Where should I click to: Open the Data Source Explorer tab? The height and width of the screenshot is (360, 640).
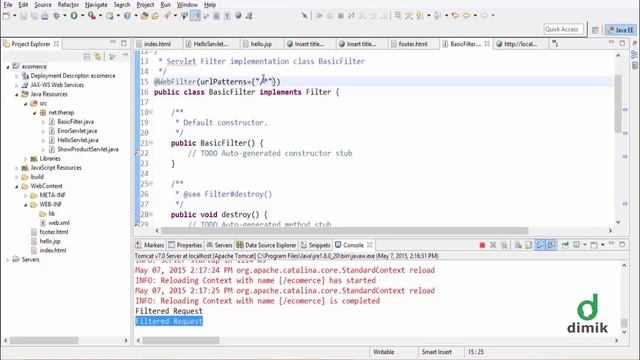(266, 245)
